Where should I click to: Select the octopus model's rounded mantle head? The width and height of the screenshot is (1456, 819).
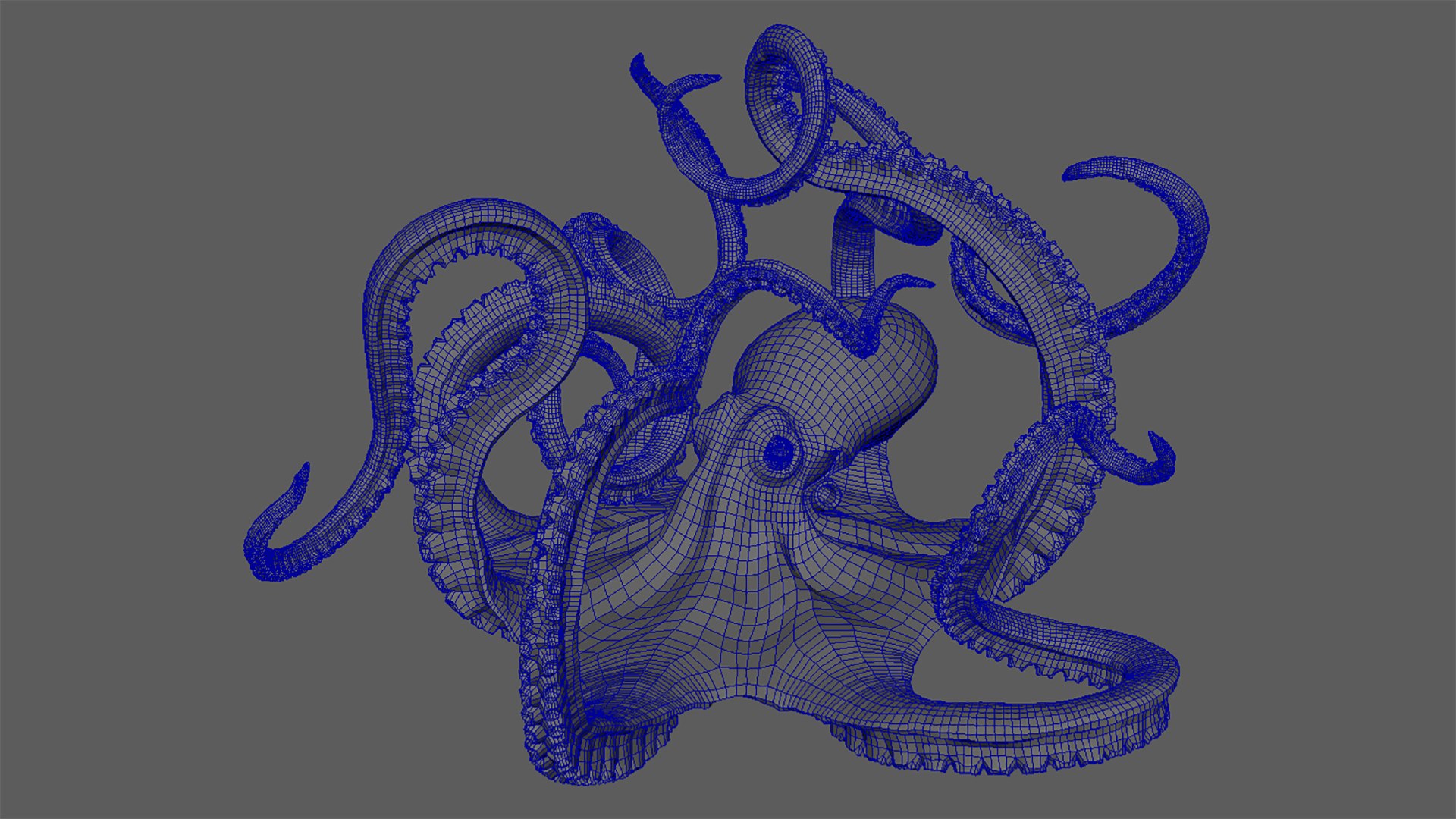pyautogui.click(x=834, y=373)
